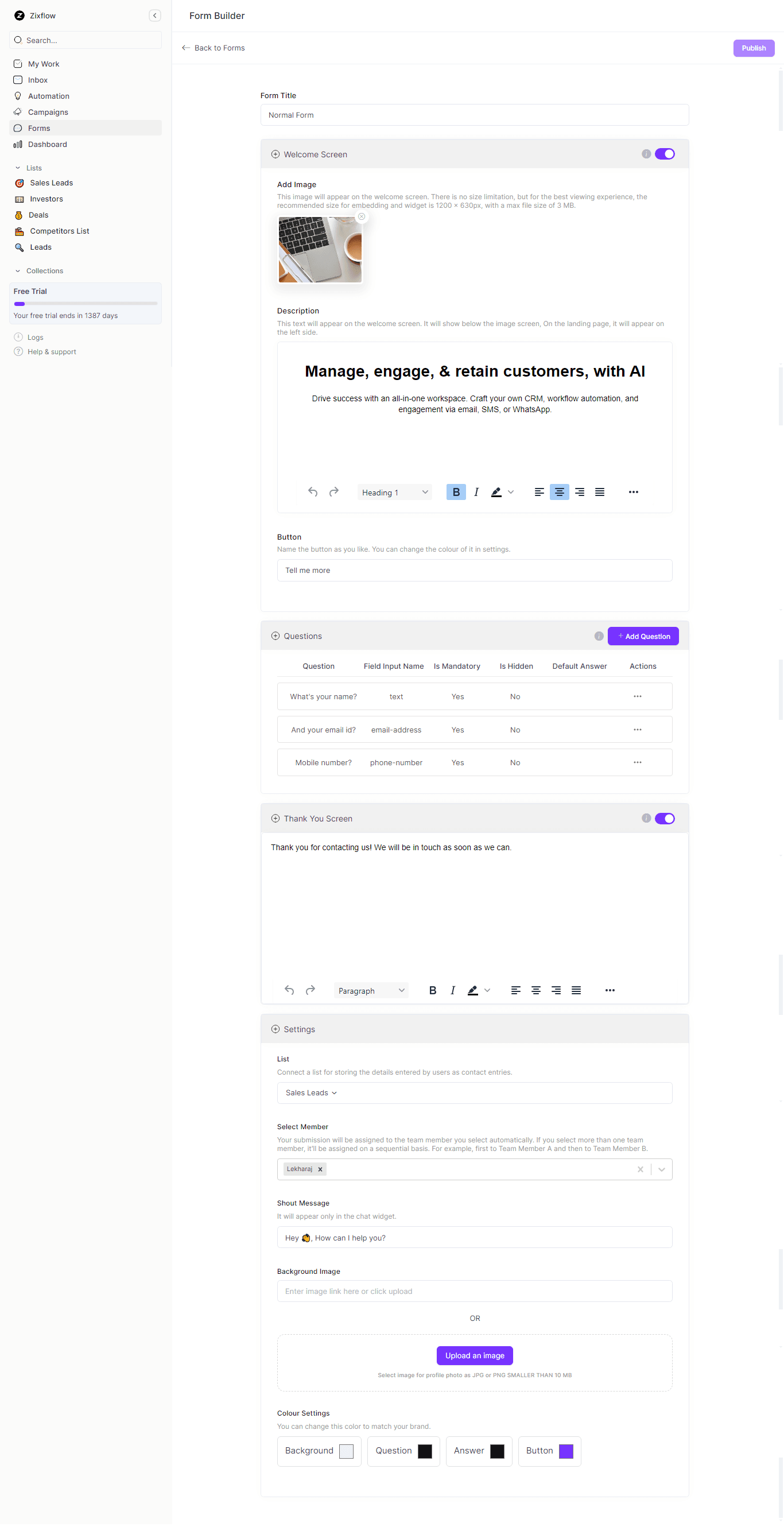Pick the Question colour swatch
Viewport: 784px width, 1527px height.
click(x=425, y=1451)
